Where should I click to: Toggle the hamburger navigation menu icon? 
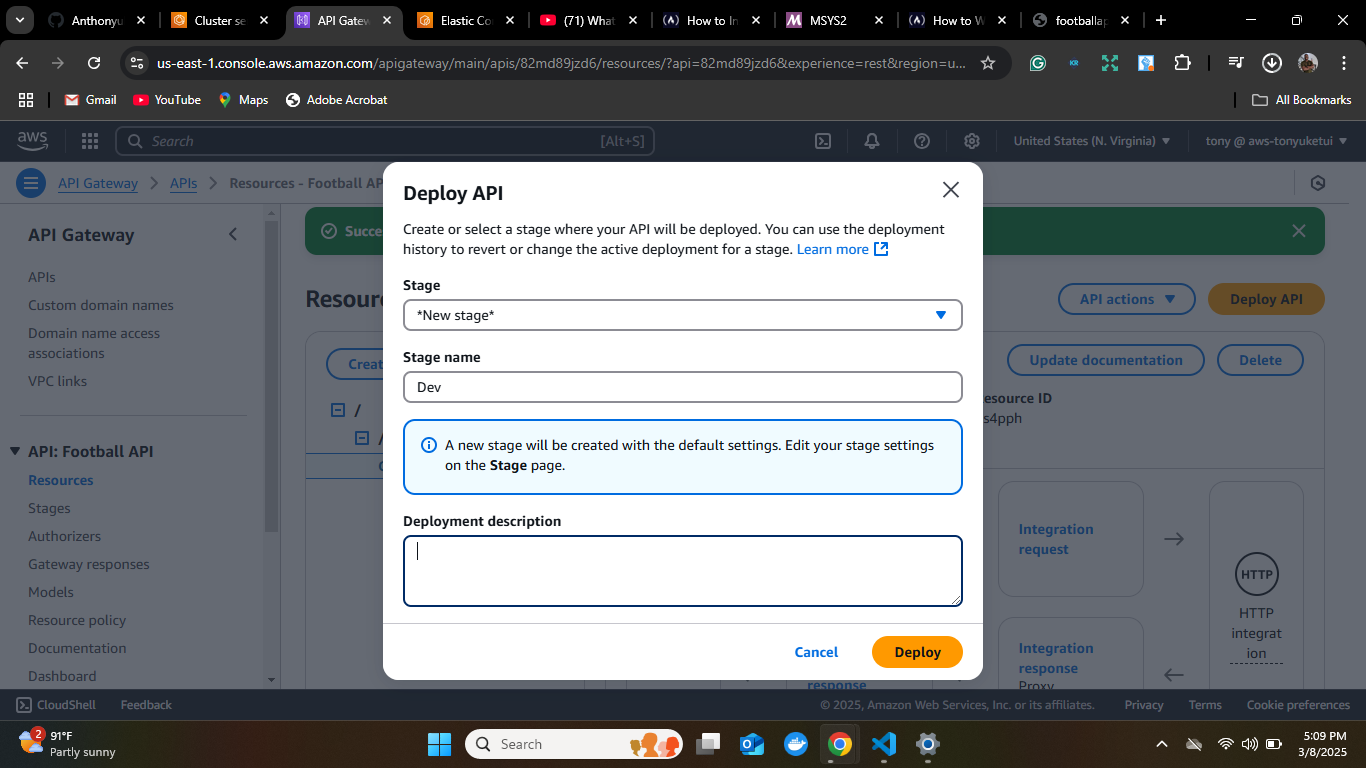[x=31, y=183]
